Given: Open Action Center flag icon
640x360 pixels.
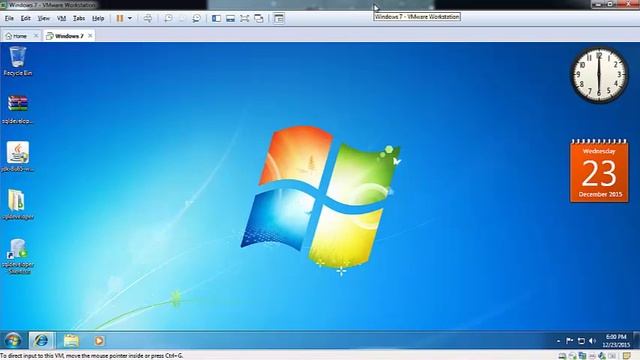Looking at the screenshot, I should tap(569, 340).
